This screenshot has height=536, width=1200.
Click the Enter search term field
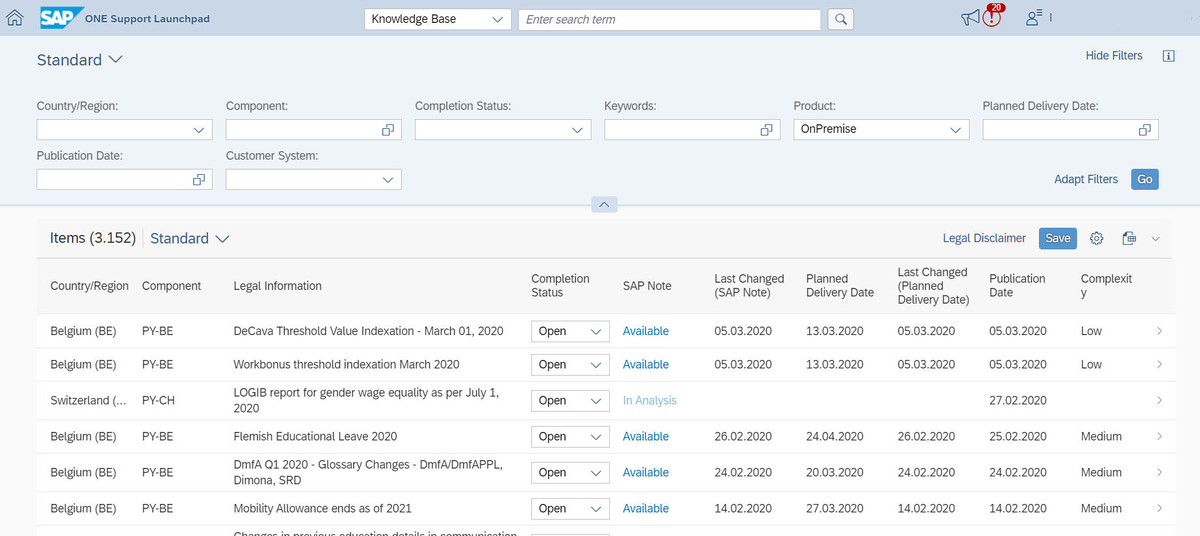pos(670,19)
